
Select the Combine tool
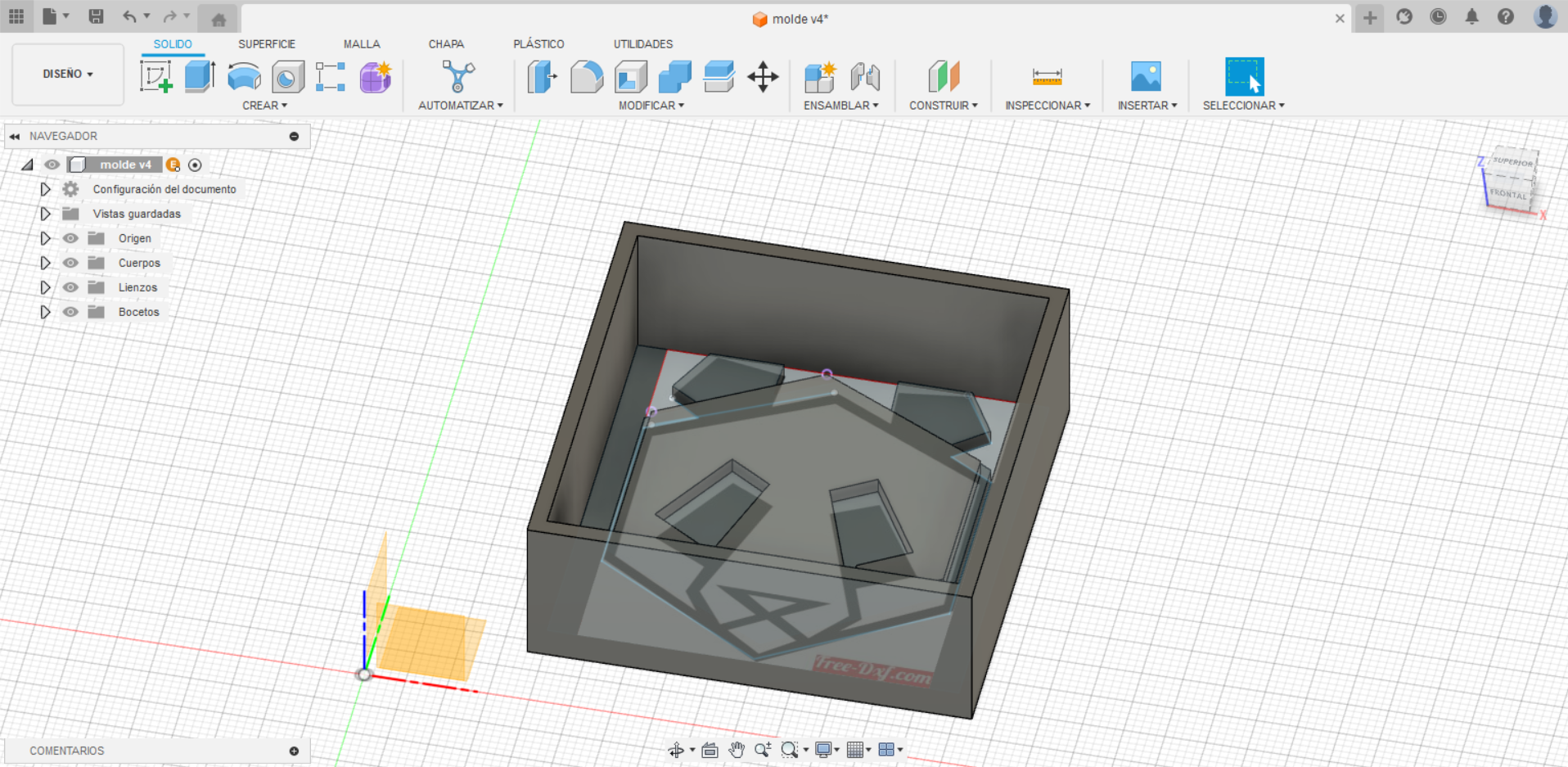(x=675, y=77)
